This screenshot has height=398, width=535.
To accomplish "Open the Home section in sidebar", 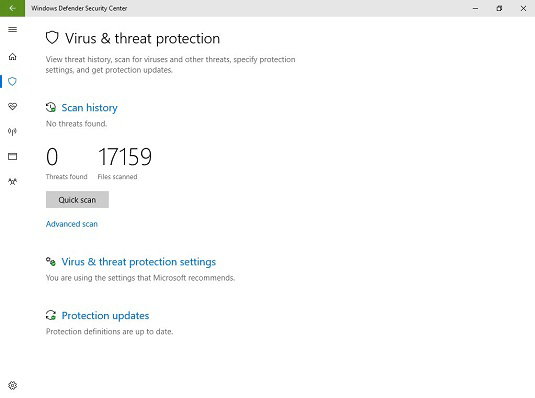I will click(x=13, y=56).
